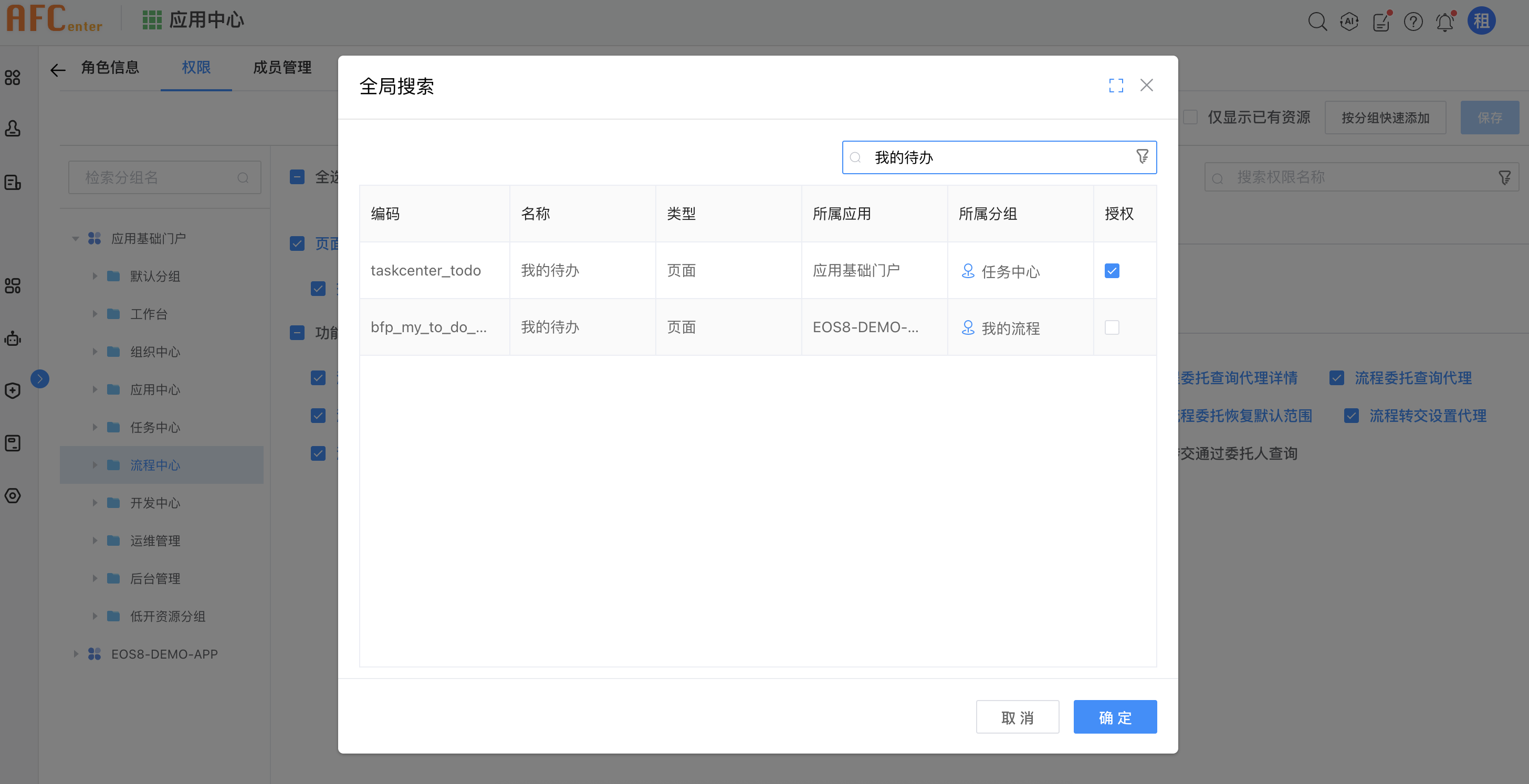The width and height of the screenshot is (1529, 784).
Task: Collapse the 应用基础门户 tree node
Action: click(x=76, y=238)
